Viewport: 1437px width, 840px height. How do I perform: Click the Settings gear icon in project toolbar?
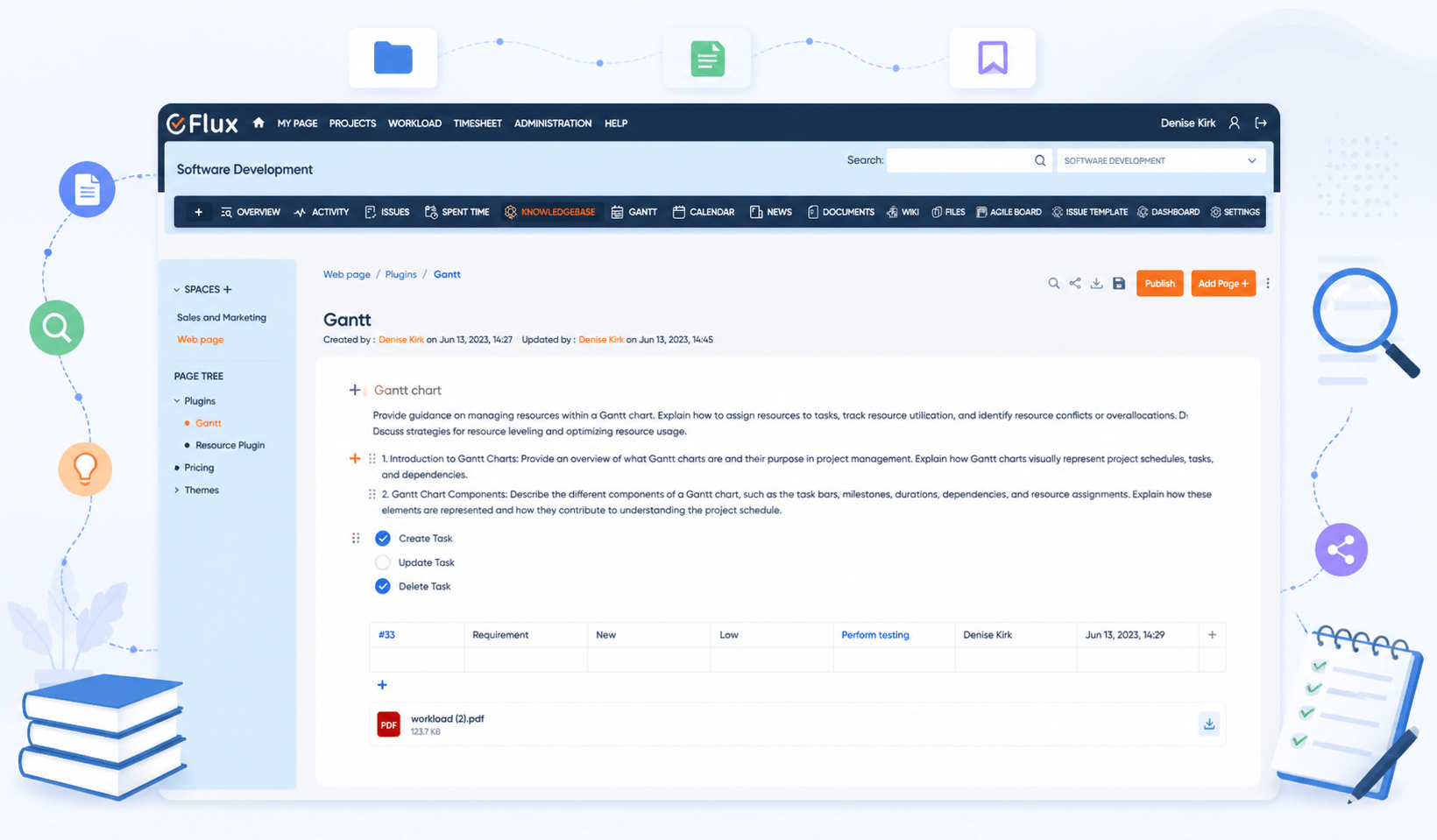coord(1215,212)
